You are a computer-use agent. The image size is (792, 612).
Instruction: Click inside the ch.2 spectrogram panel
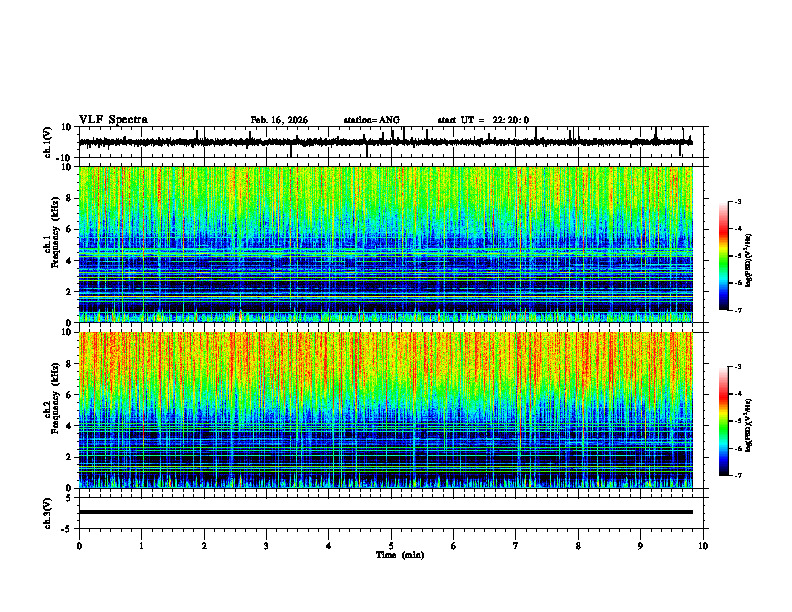tap(385, 410)
